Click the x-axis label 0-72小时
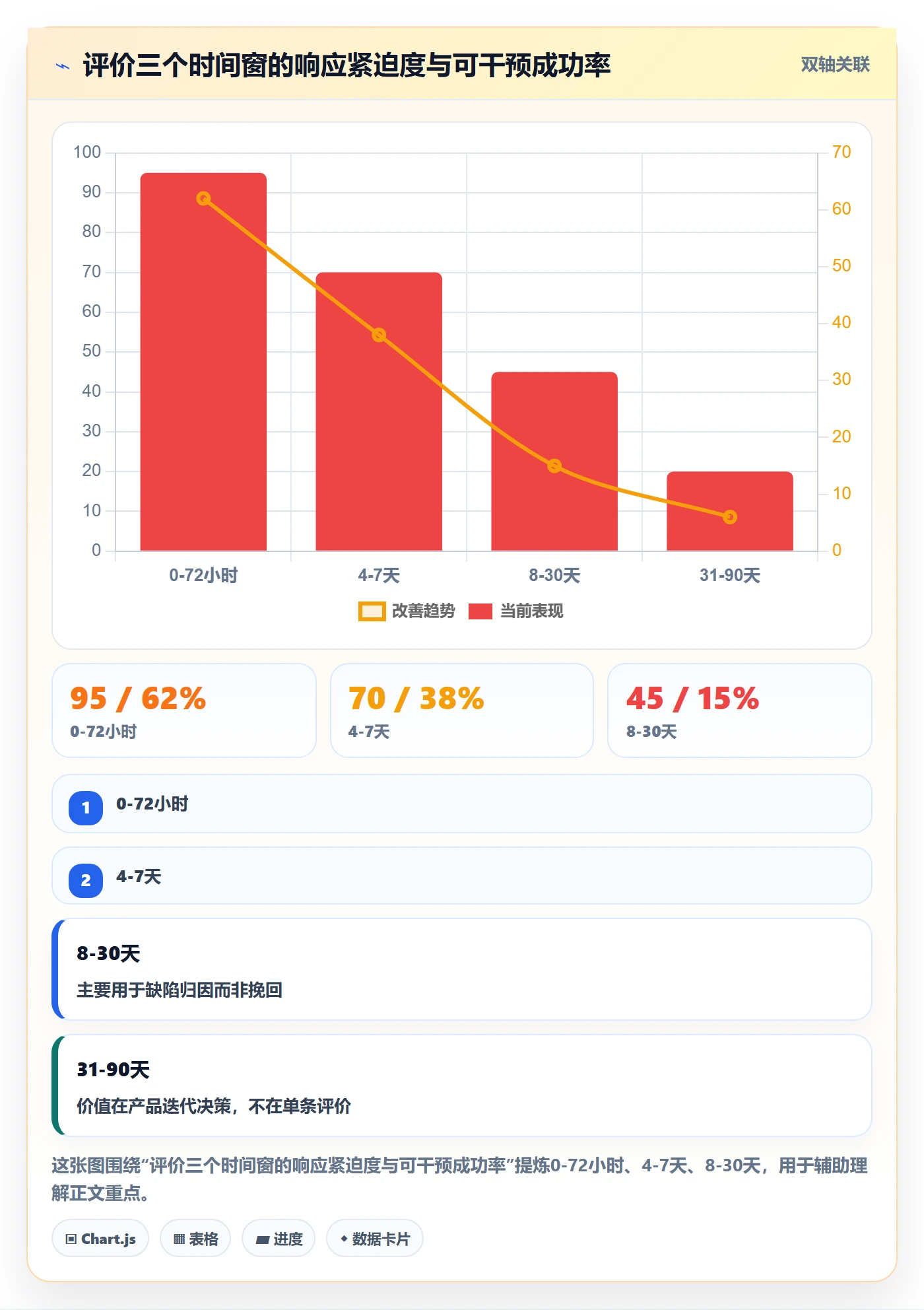 [203, 575]
